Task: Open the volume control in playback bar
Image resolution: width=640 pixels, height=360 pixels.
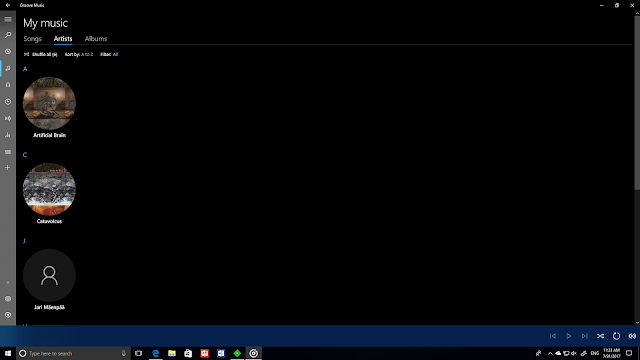Action: click(x=632, y=336)
